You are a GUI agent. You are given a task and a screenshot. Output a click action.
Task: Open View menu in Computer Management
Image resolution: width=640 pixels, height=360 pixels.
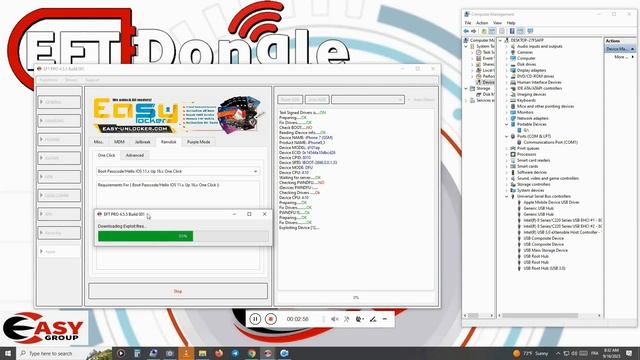pos(497,23)
